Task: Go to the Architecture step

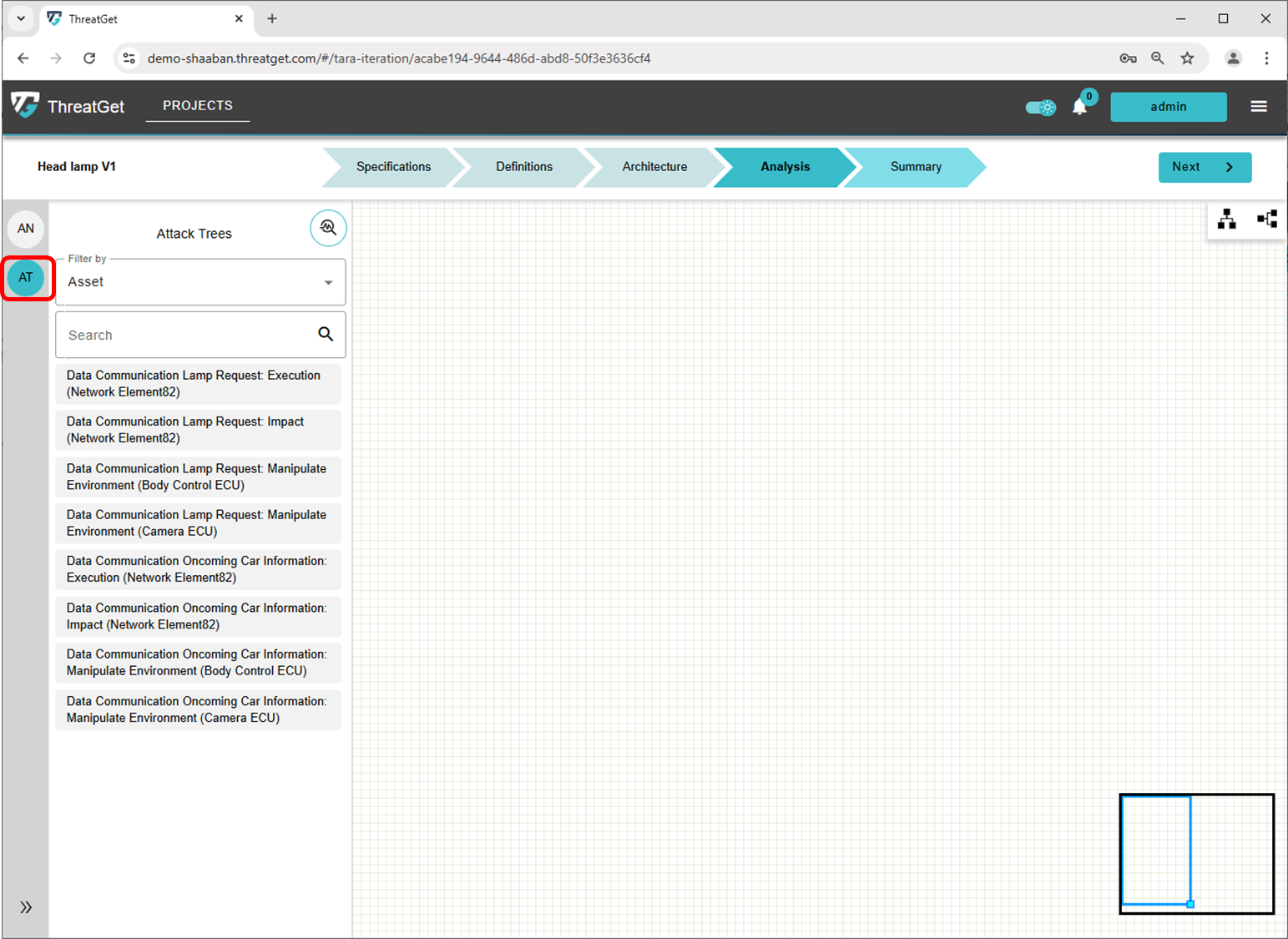Action: click(654, 167)
